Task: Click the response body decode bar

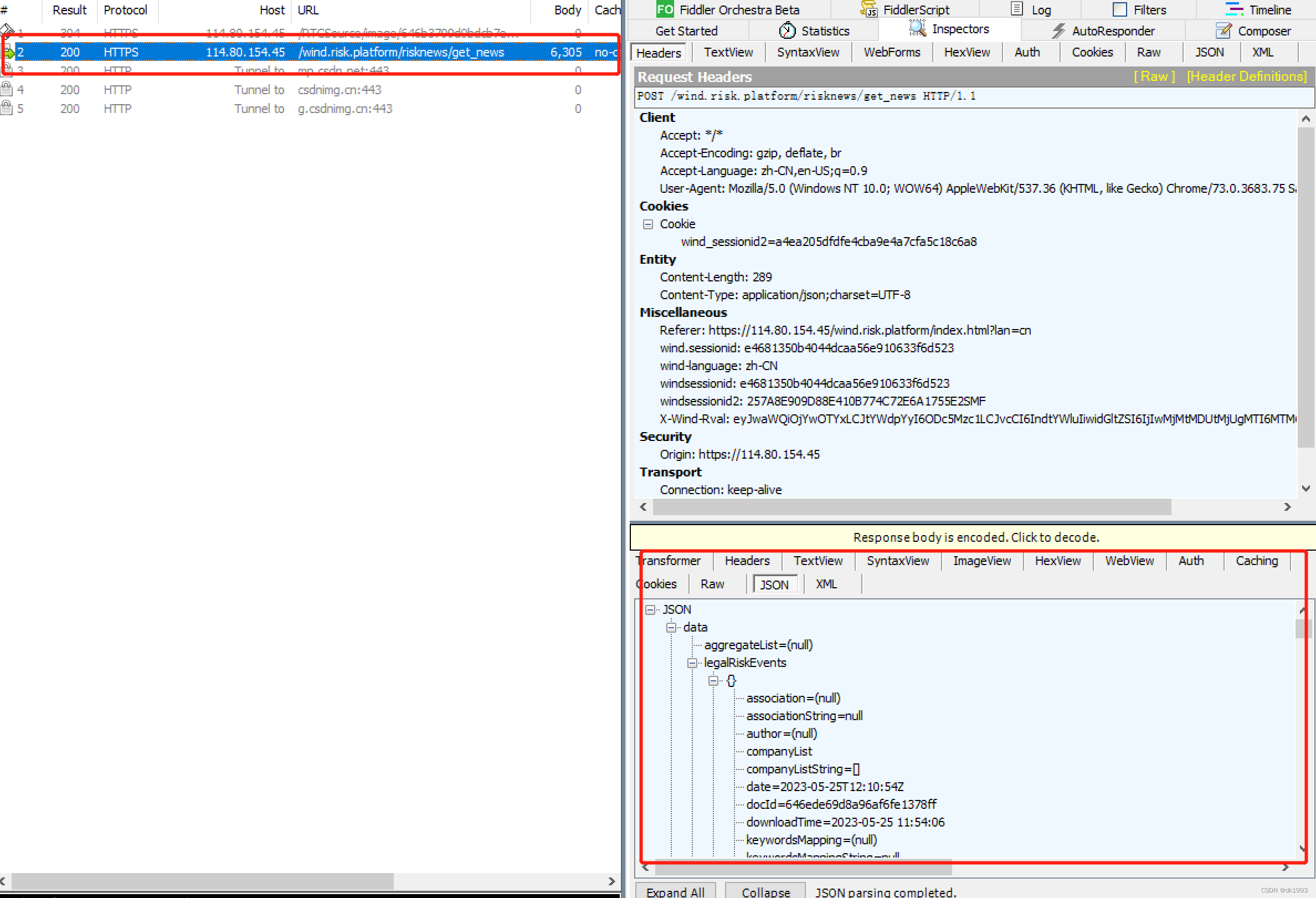Action: [x=975, y=537]
